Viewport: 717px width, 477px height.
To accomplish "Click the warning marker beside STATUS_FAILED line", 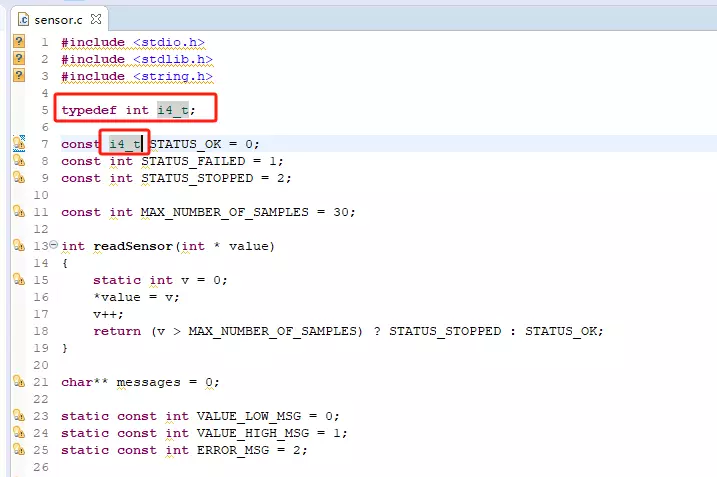I will pos(18,161).
